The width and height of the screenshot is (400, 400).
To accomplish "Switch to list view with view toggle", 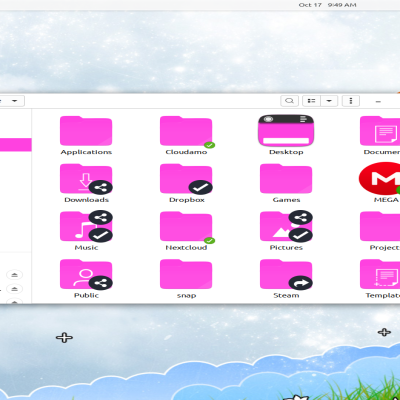I will [x=311, y=101].
